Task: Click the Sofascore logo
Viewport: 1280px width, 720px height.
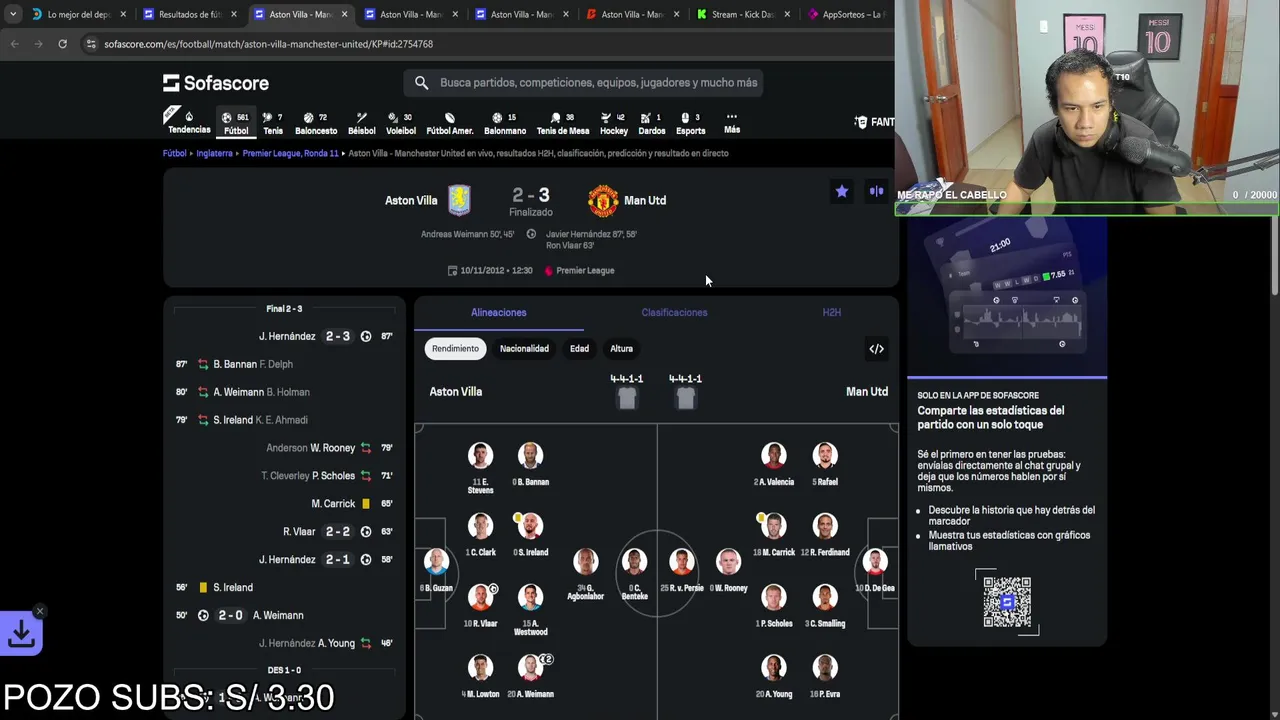Action: point(216,83)
